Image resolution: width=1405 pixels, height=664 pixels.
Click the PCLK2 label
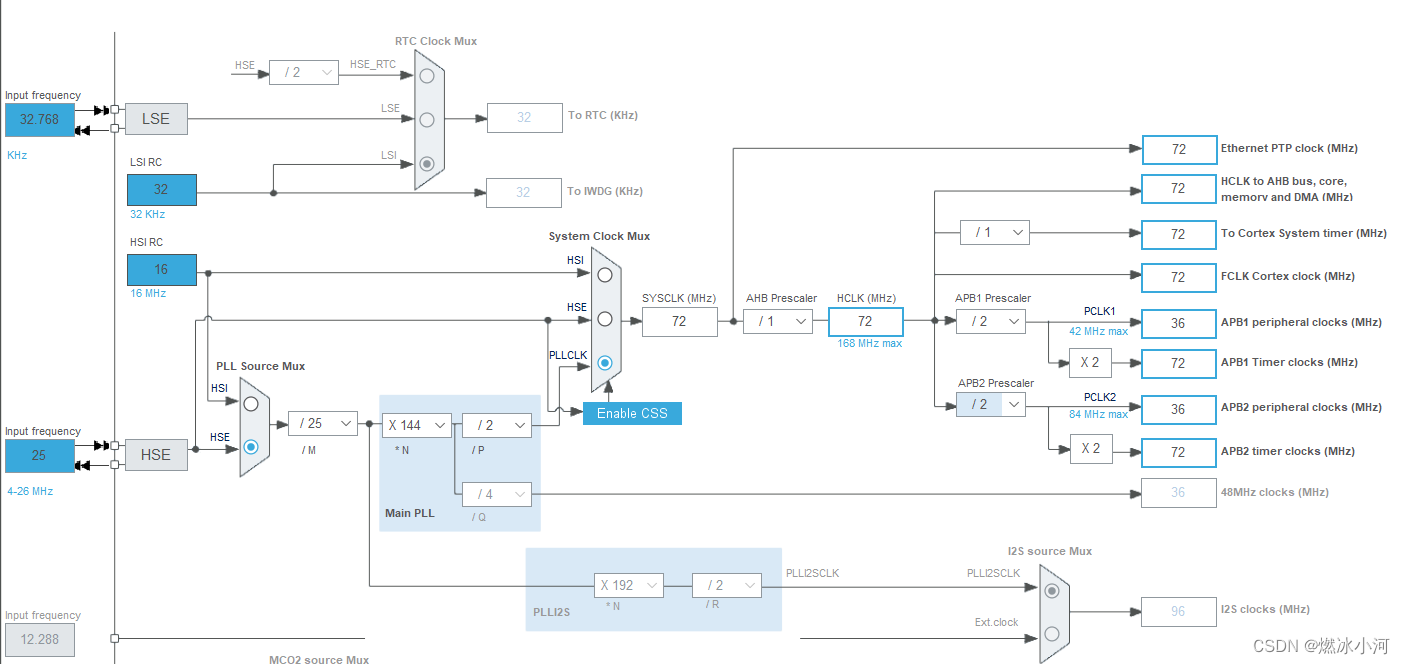point(1100,397)
